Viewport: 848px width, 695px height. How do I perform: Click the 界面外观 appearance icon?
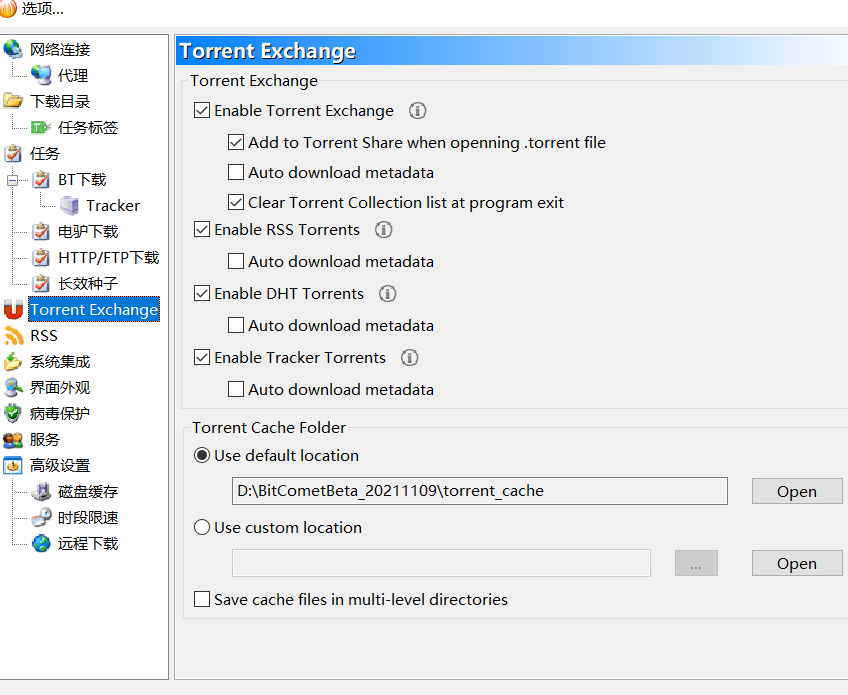pos(13,387)
